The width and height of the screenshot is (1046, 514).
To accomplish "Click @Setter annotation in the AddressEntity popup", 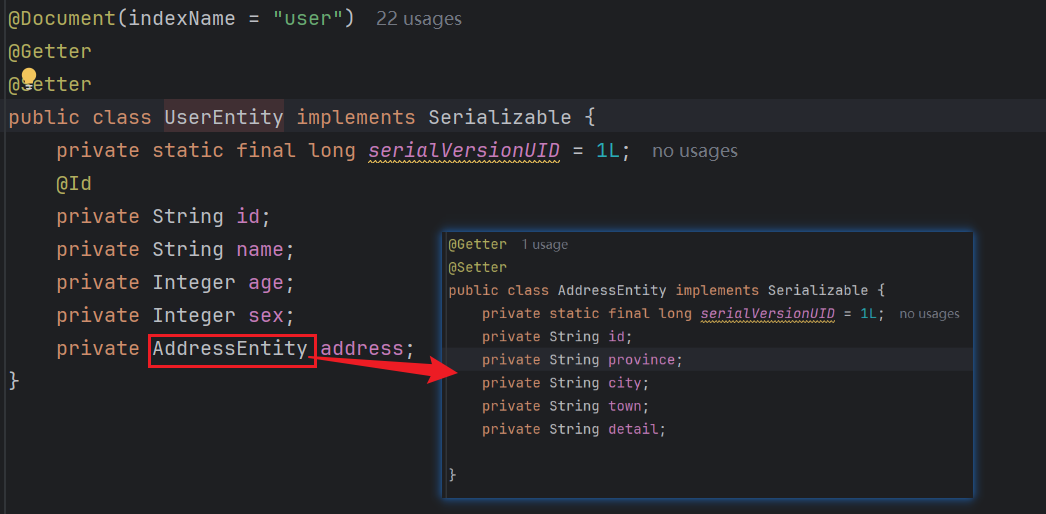I will [x=478, y=268].
